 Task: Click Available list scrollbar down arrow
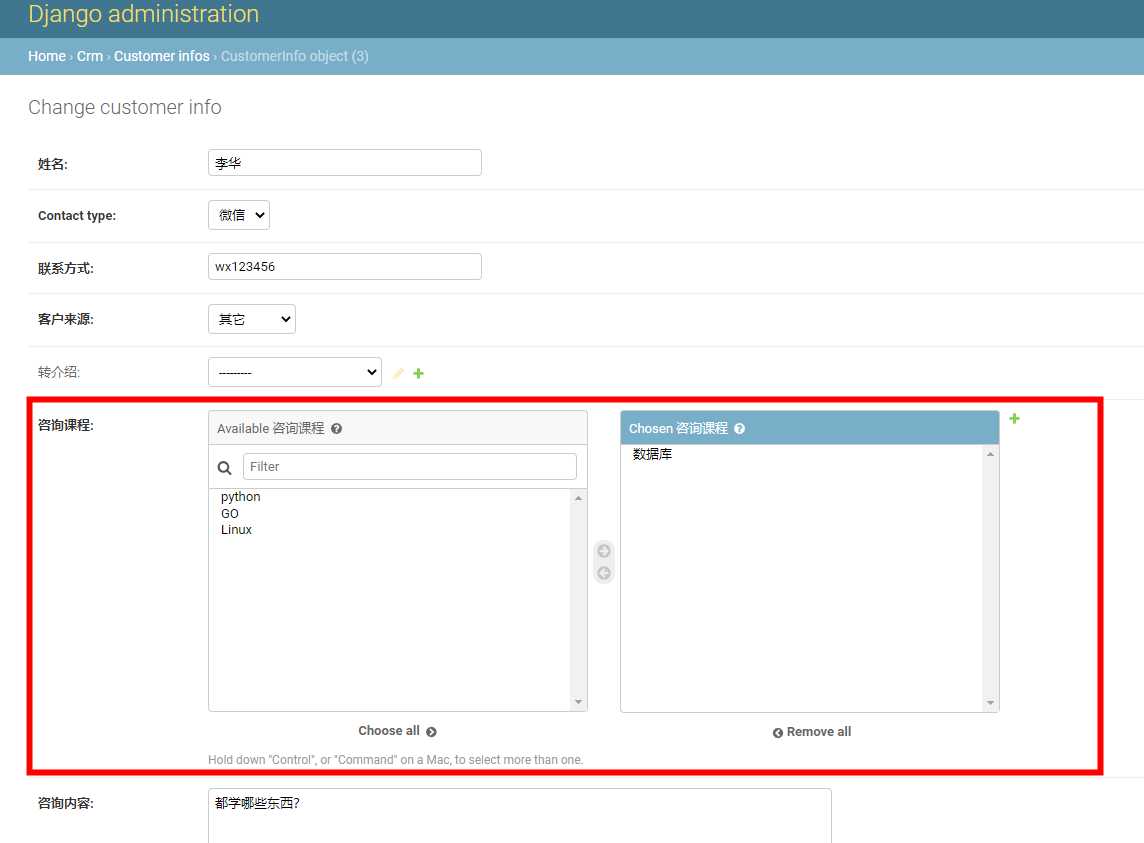[579, 702]
